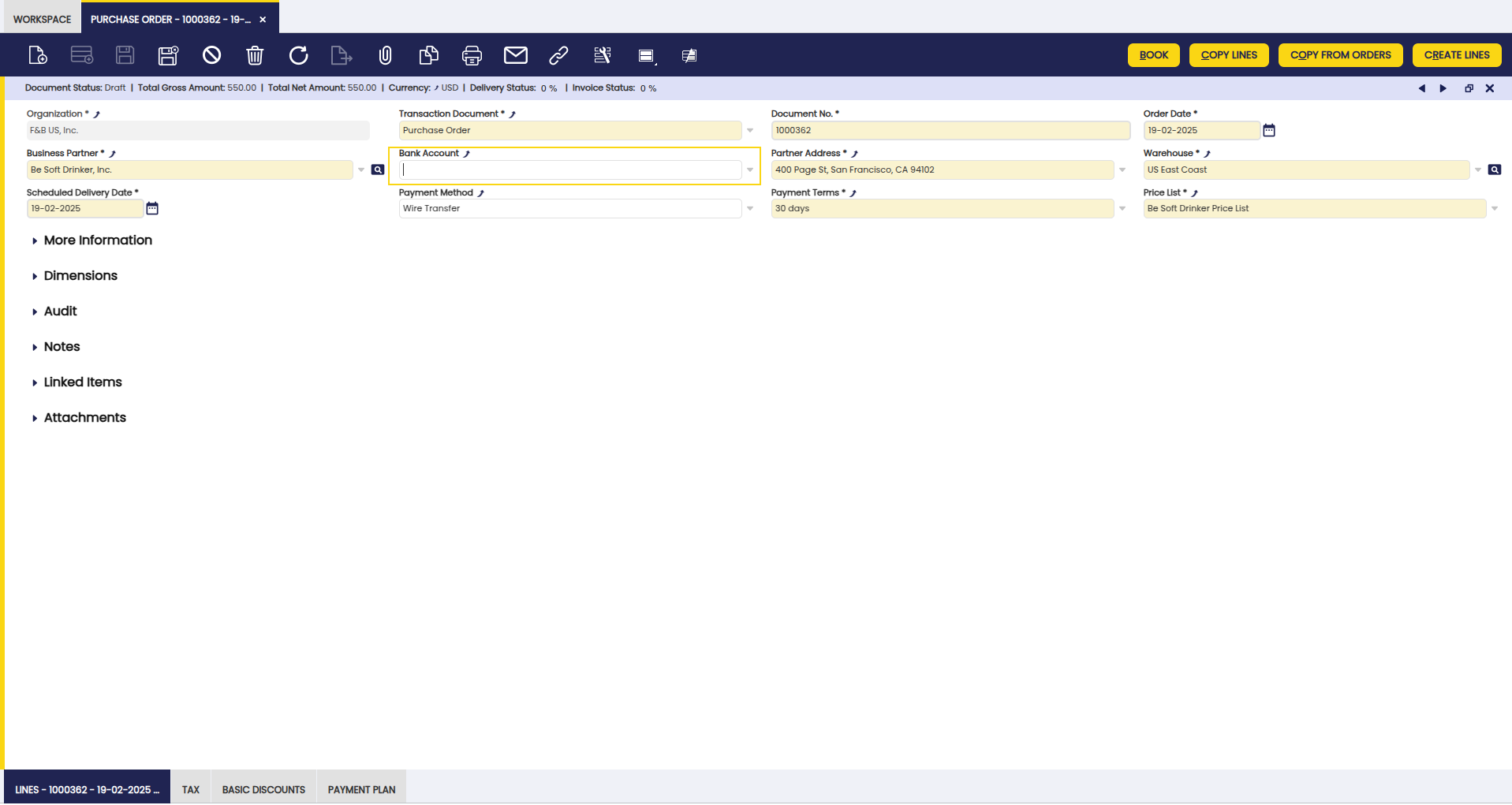Expand the Attachments section

click(79, 418)
